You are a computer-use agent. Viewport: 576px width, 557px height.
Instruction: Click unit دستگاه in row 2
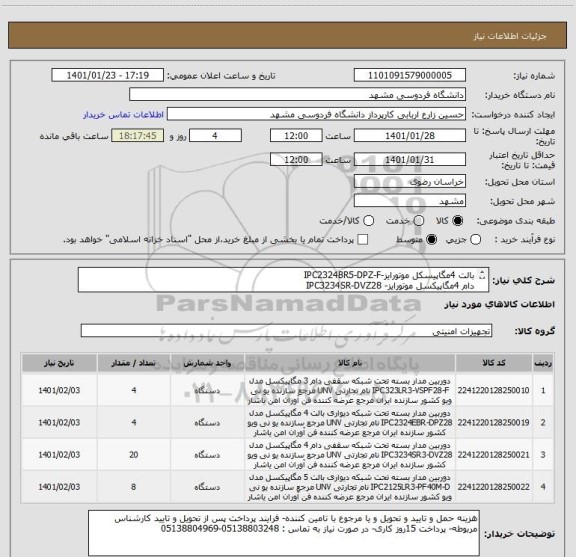pyautogui.click(x=207, y=423)
